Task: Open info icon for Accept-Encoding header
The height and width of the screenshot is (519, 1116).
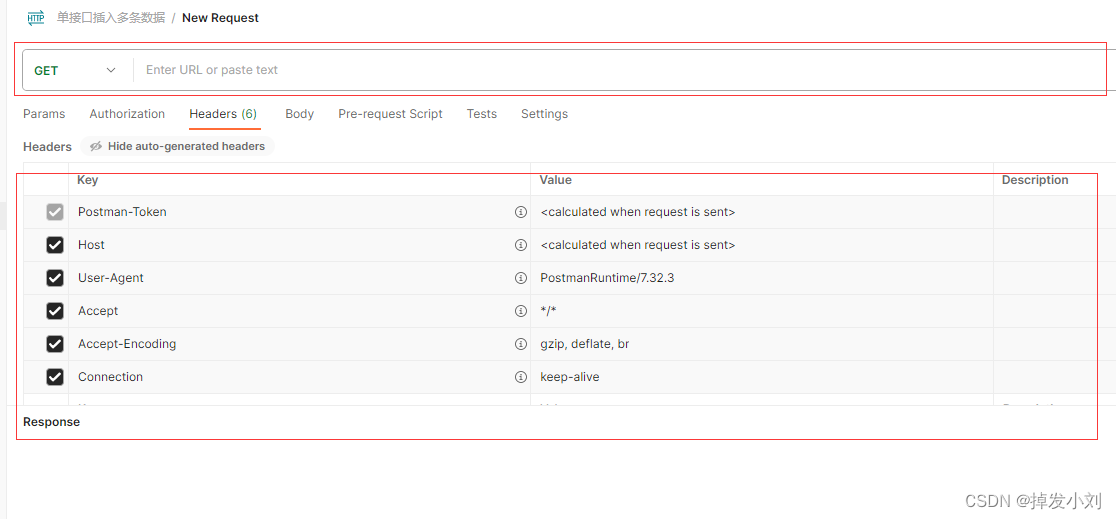Action: tap(520, 344)
